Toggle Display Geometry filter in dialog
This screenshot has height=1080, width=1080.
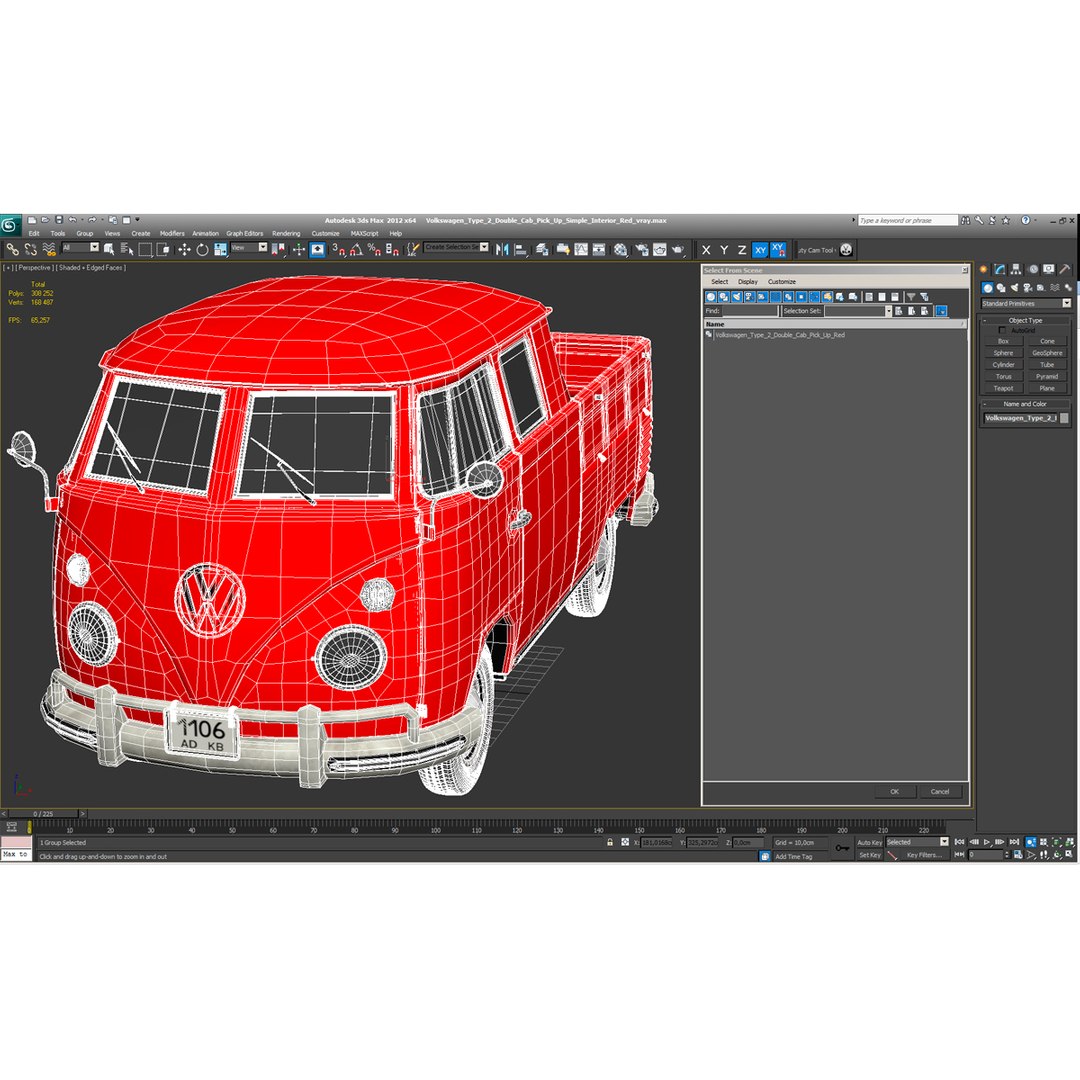tap(711, 297)
